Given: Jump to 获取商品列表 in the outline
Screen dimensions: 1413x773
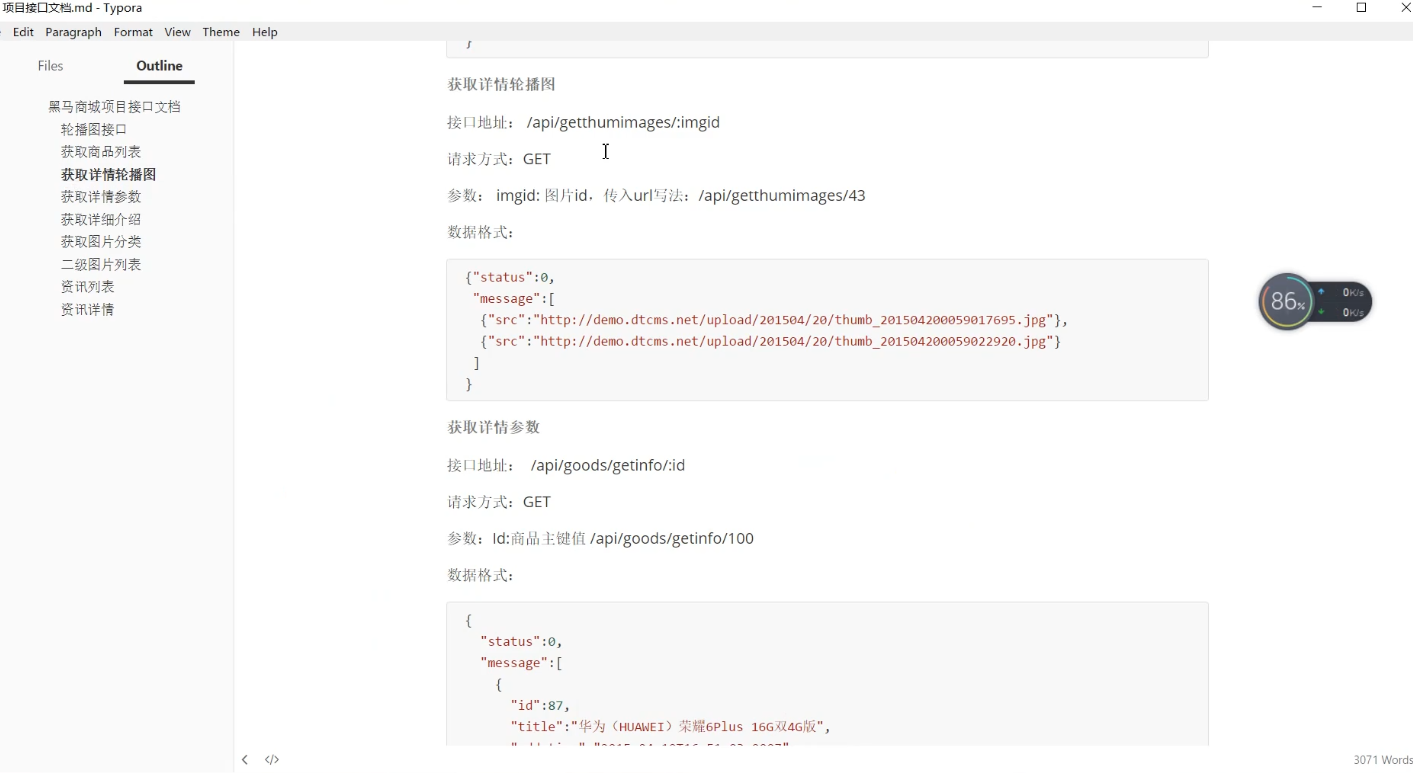Looking at the screenshot, I should pos(101,152).
